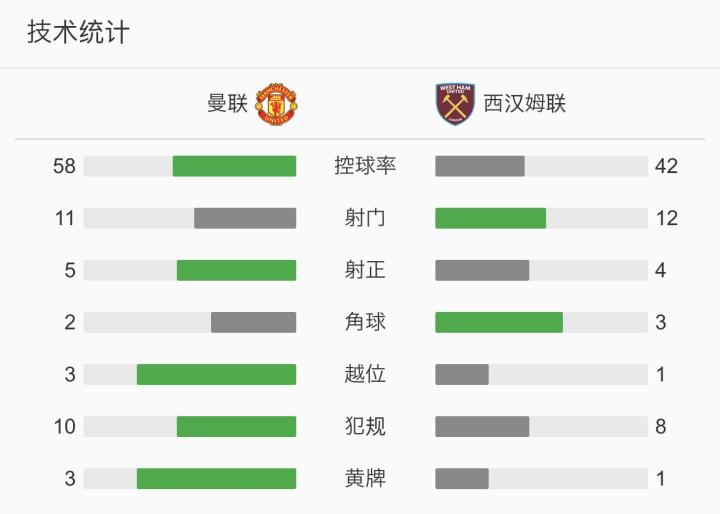Click the 黄牌 stat label
This screenshot has width=720, height=514.
365,479
